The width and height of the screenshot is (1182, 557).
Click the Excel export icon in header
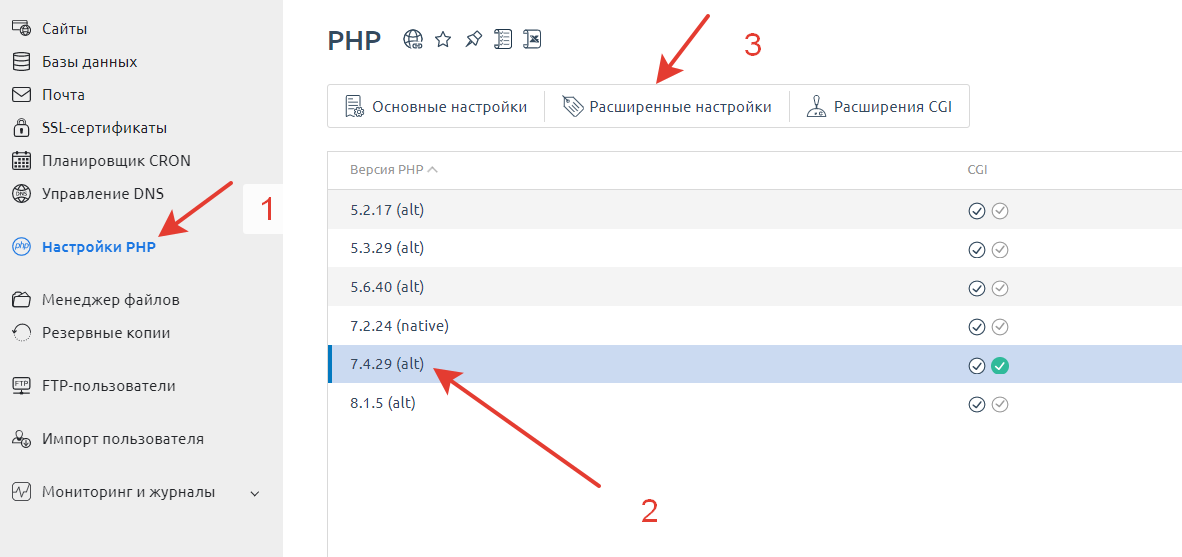(532, 39)
